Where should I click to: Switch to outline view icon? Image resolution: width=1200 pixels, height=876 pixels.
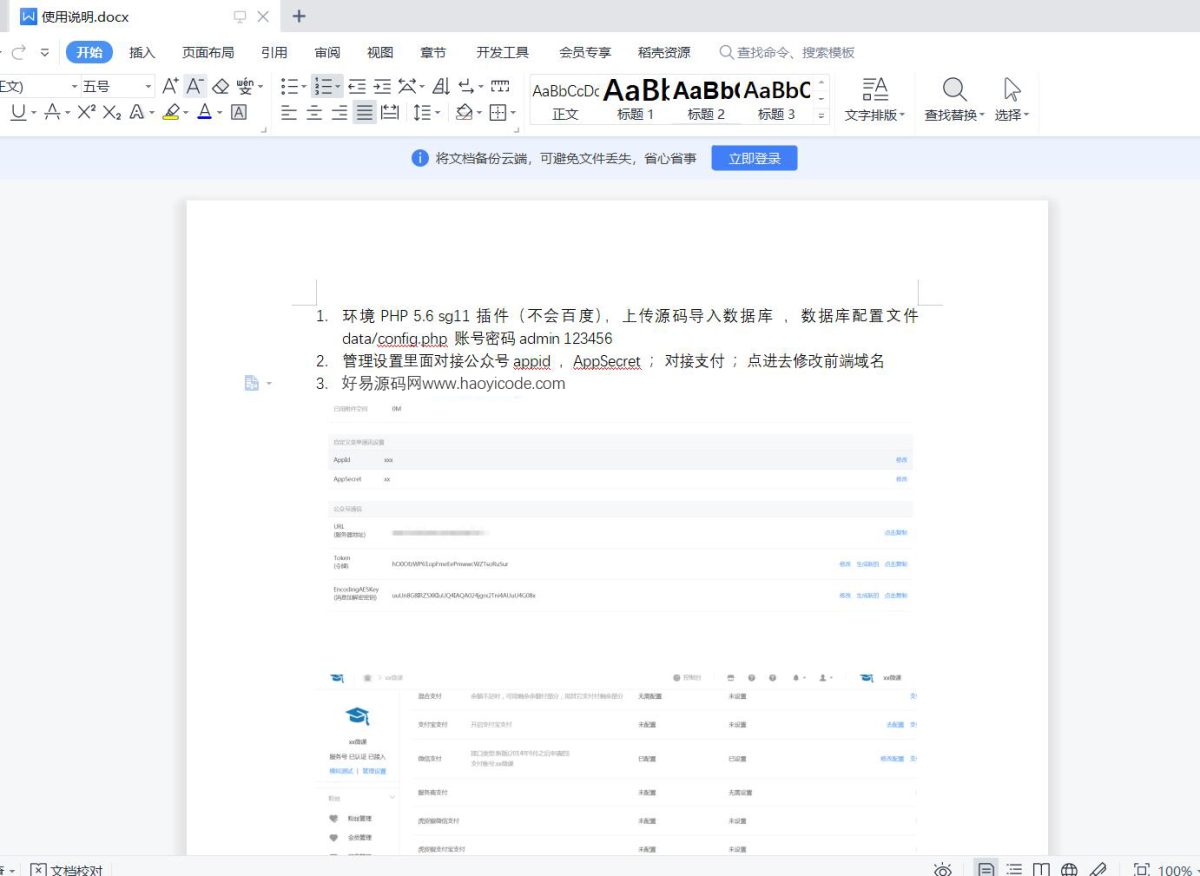click(1014, 869)
